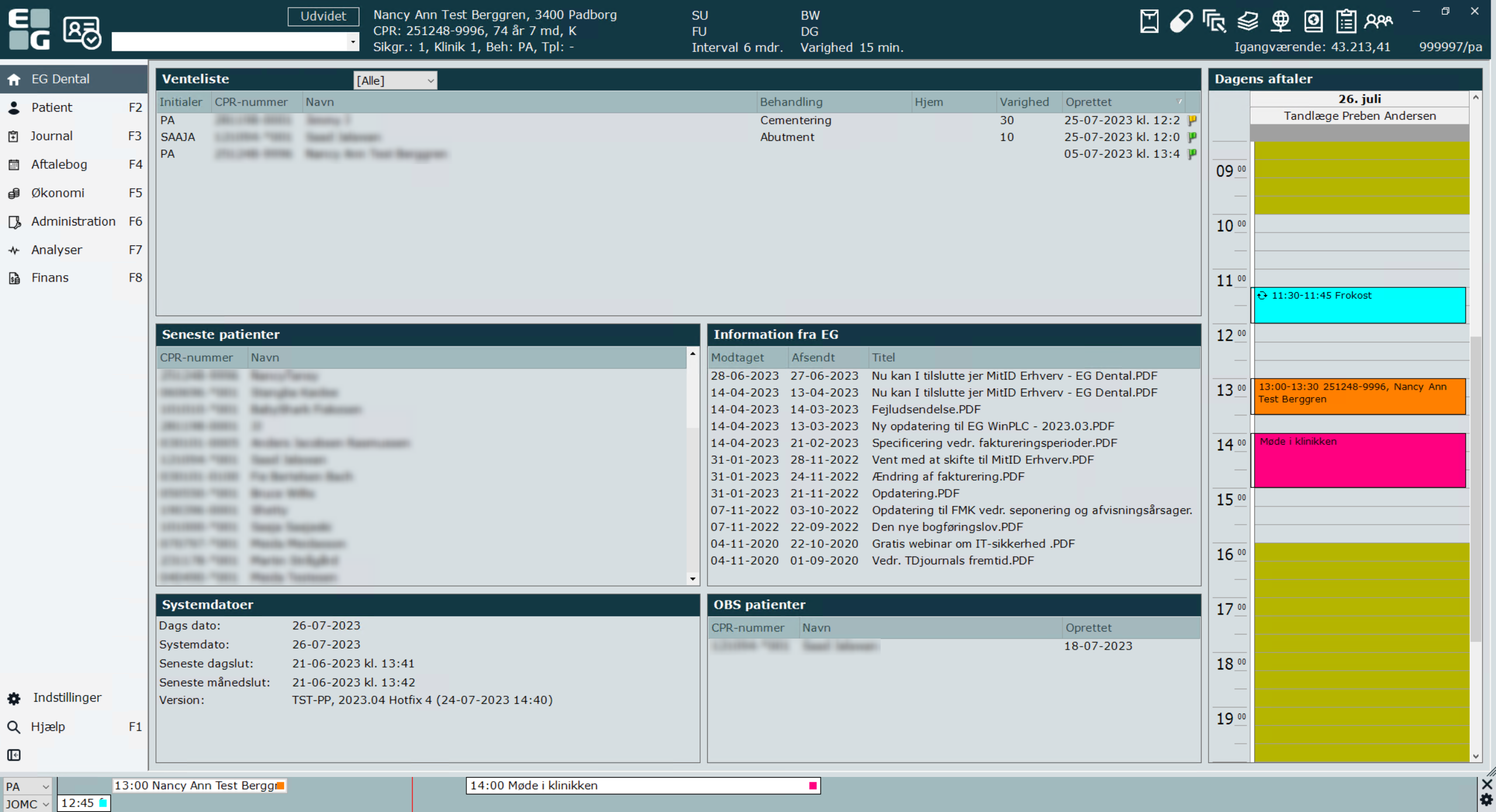
Task: Sort Information fra EG by Afsendt header
Action: tap(828, 358)
